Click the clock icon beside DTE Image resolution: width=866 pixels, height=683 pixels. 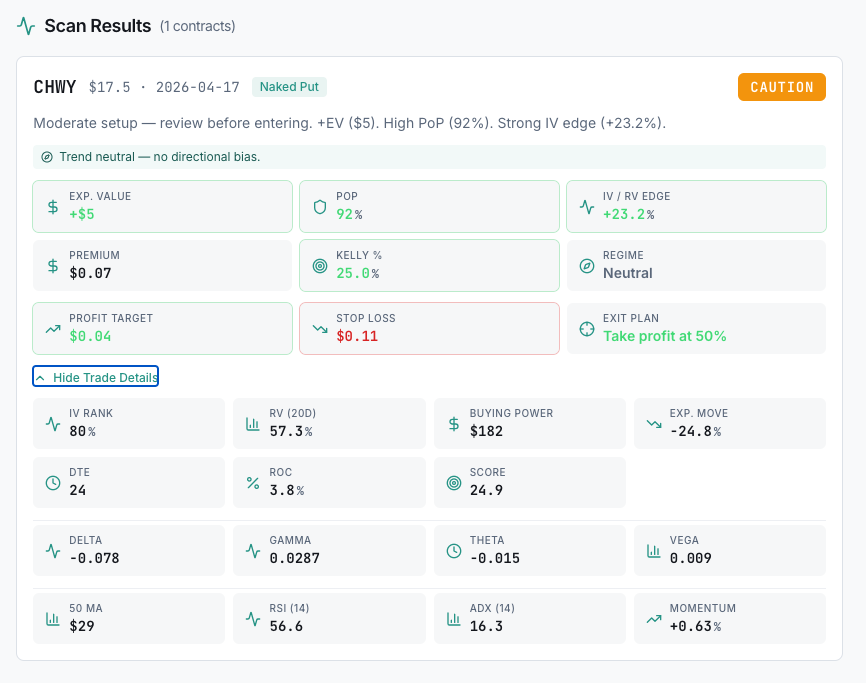pos(53,482)
